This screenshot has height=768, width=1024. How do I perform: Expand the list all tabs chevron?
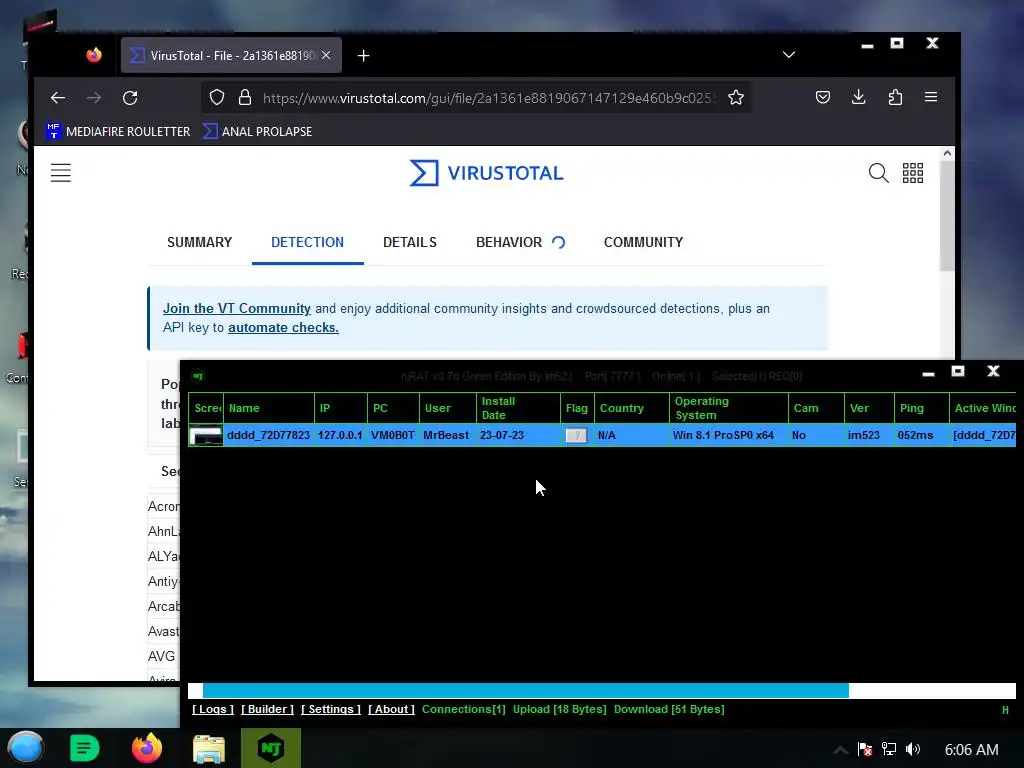point(789,55)
